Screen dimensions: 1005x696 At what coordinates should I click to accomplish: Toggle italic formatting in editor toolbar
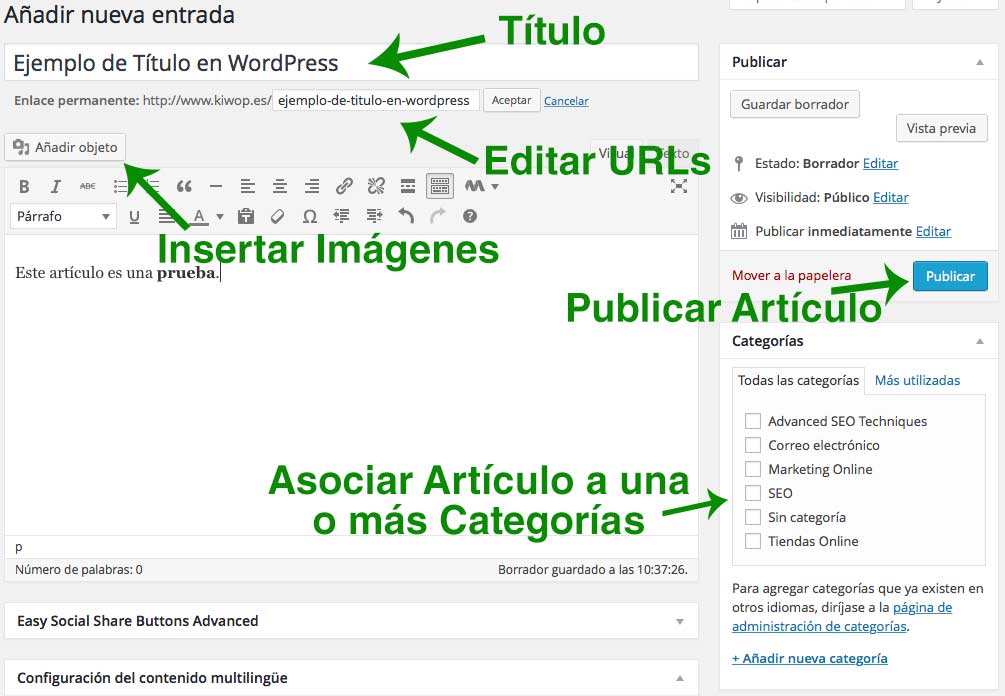[x=56, y=186]
